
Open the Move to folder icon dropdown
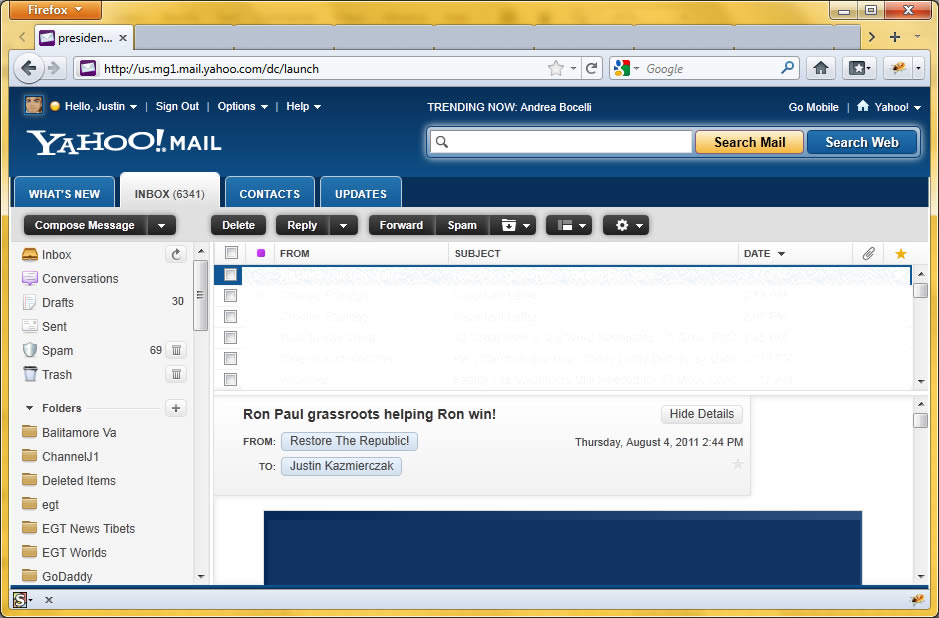click(513, 225)
